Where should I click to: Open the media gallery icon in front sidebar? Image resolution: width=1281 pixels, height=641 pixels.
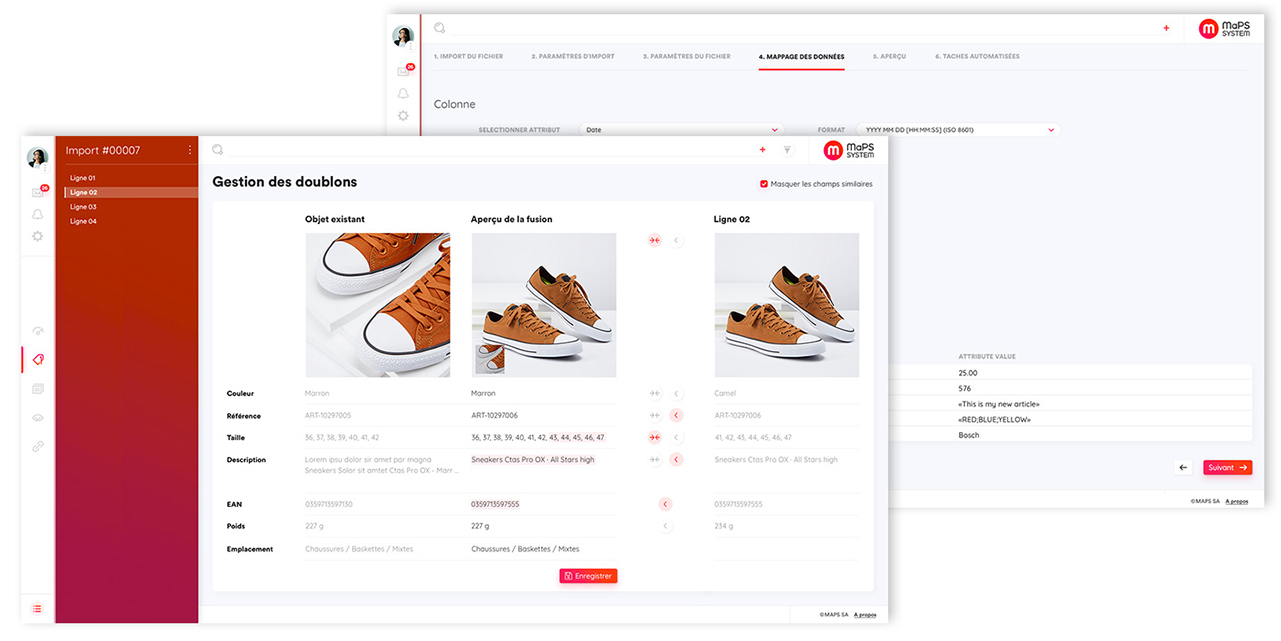click(38, 388)
